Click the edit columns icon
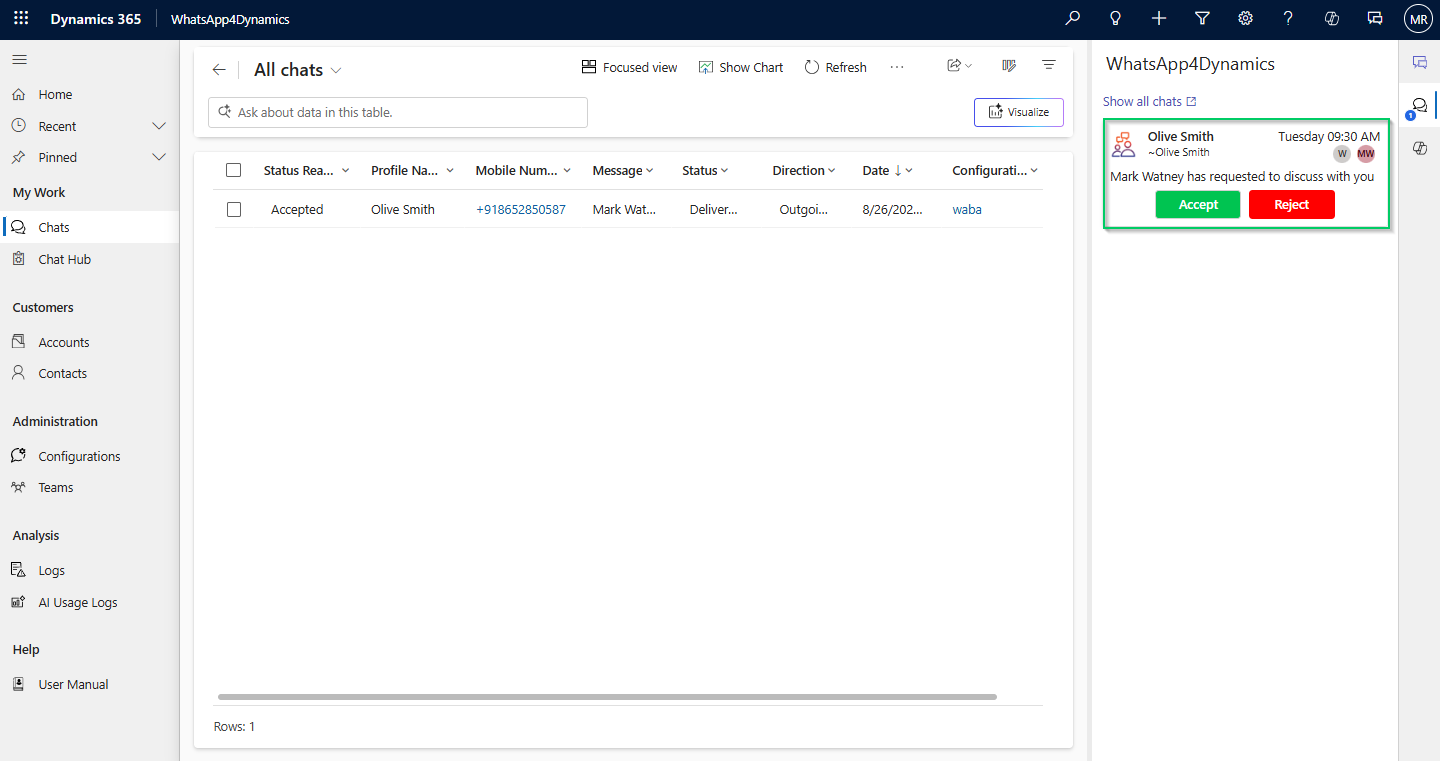 tap(1009, 66)
